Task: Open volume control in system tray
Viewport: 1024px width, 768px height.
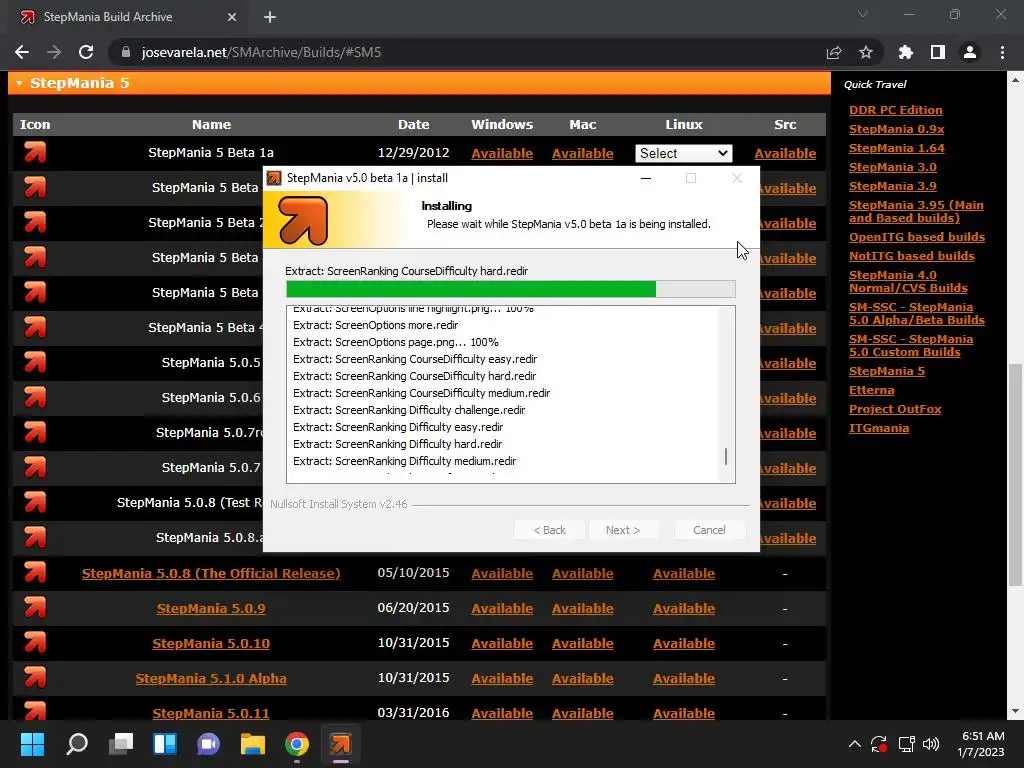Action: click(931, 744)
